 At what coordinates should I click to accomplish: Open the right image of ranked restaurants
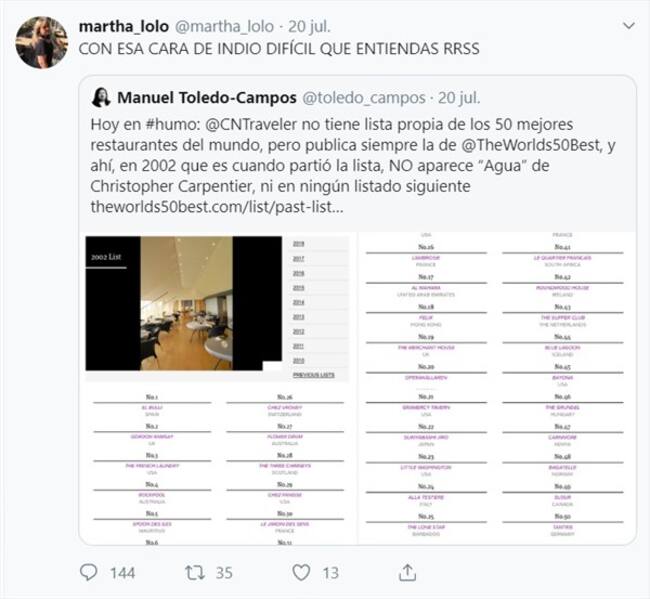(x=495, y=388)
